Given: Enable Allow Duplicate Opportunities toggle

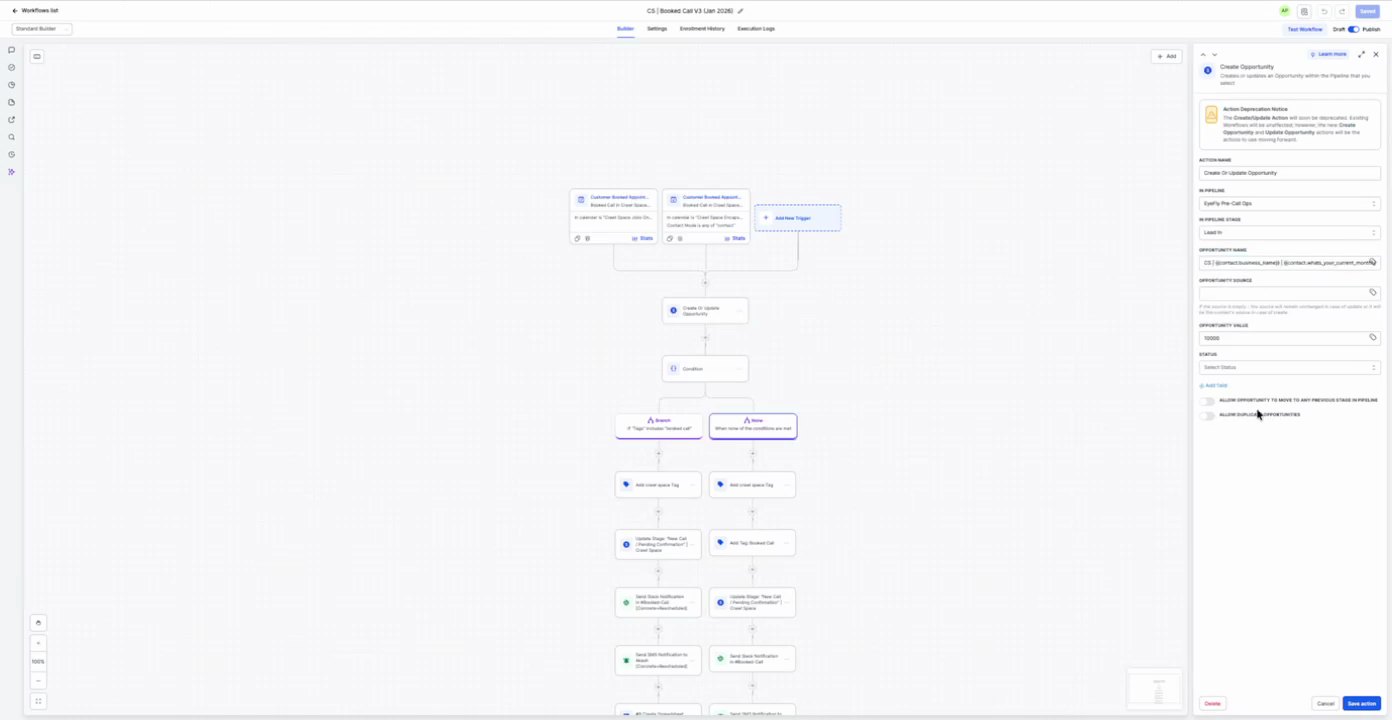Looking at the screenshot, I should coord(1207,415).
